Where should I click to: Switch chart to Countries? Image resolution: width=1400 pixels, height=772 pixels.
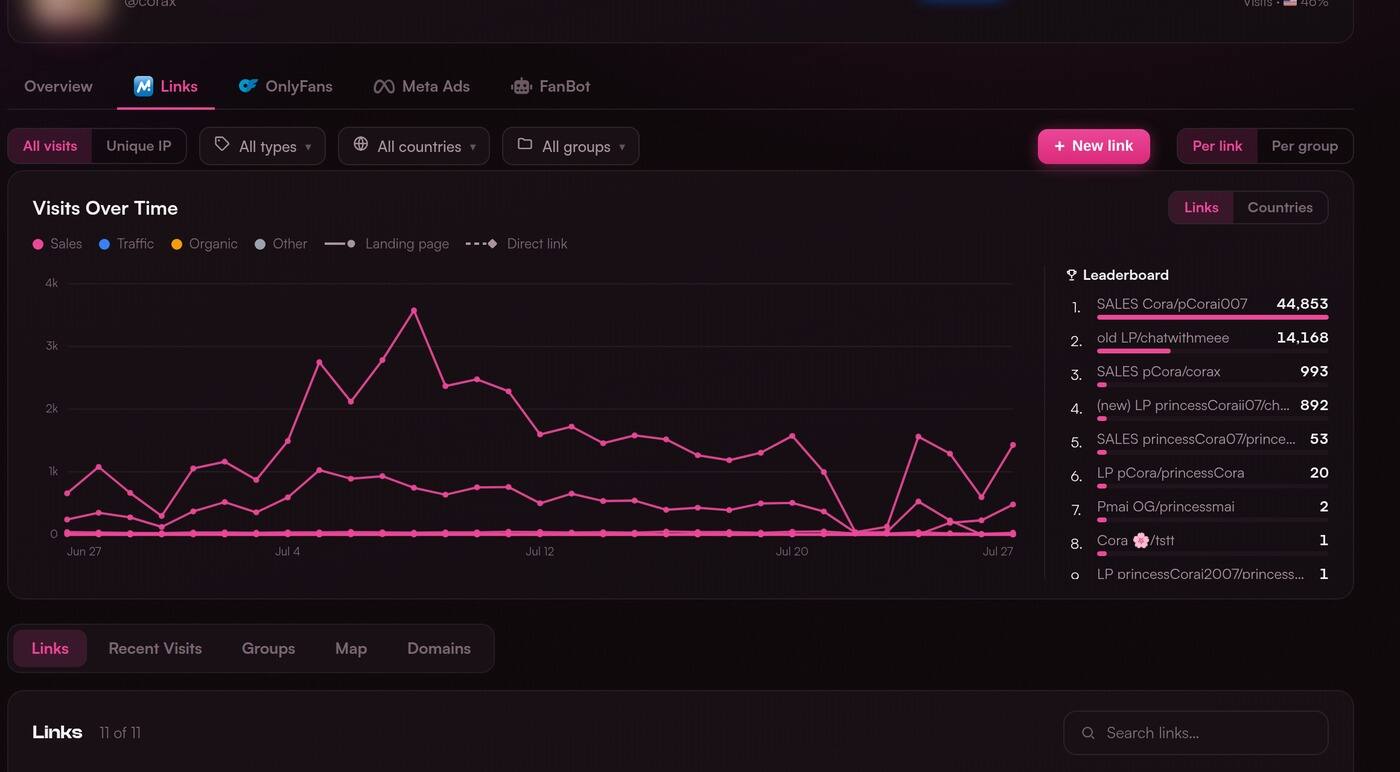pos(1280,208)
